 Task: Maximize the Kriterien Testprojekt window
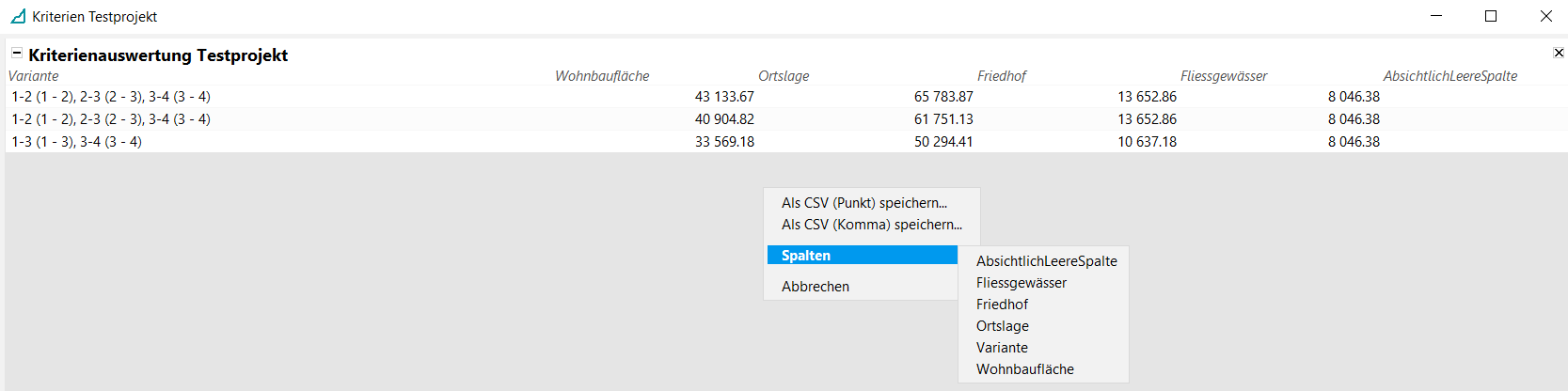click(1491, 16)
